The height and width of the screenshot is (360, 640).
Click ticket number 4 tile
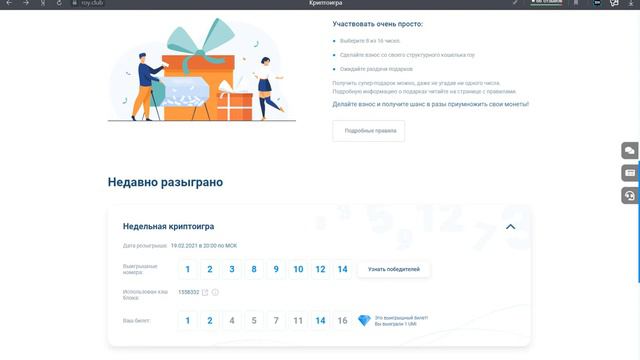(232, 321)
